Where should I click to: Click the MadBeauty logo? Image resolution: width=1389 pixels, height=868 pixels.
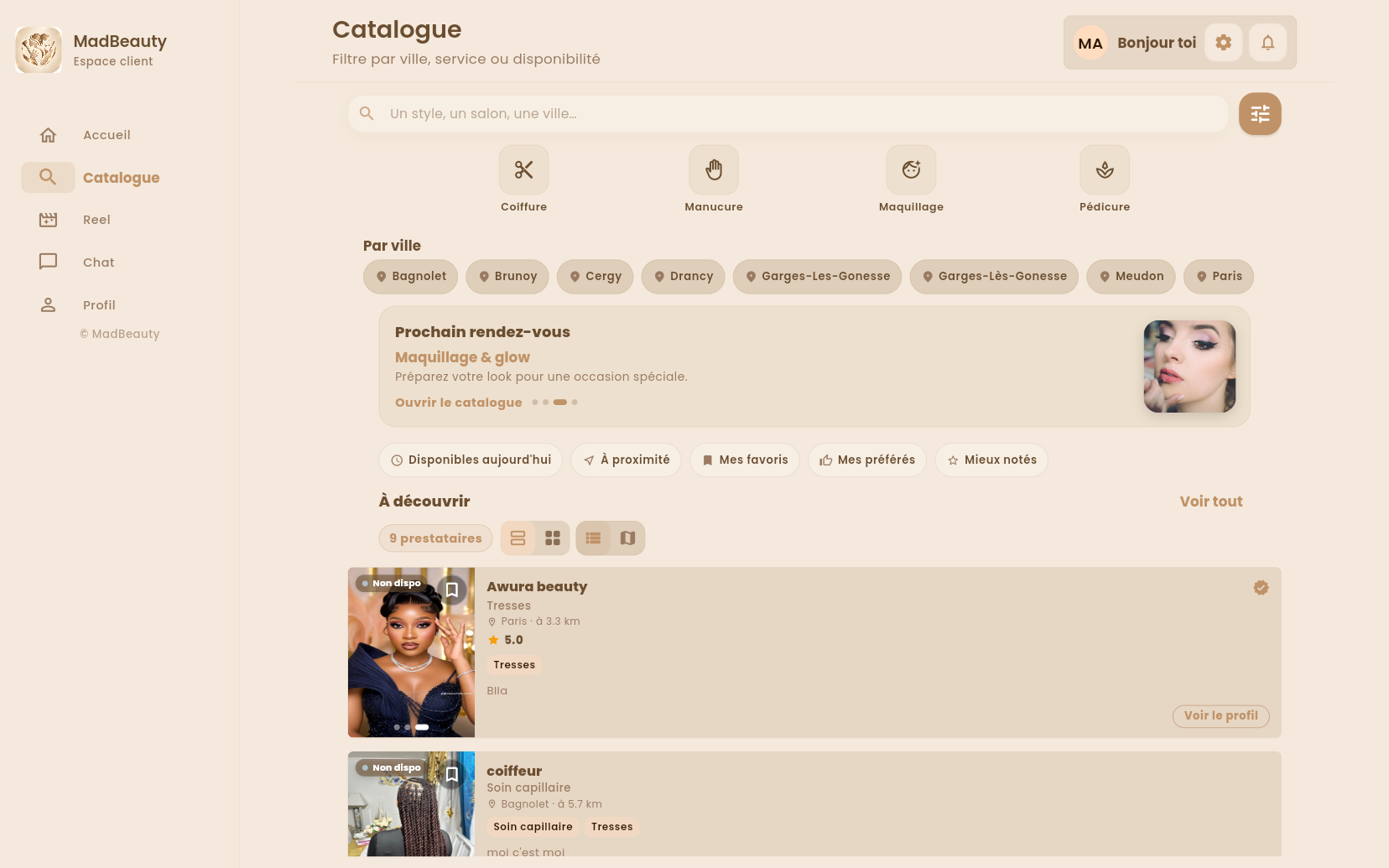39,49
